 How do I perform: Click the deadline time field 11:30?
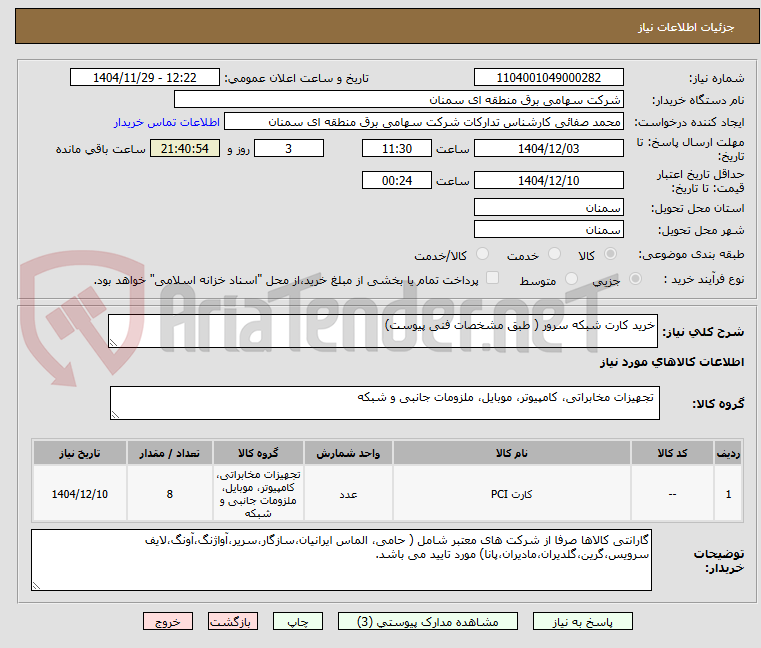coord(397,149)
